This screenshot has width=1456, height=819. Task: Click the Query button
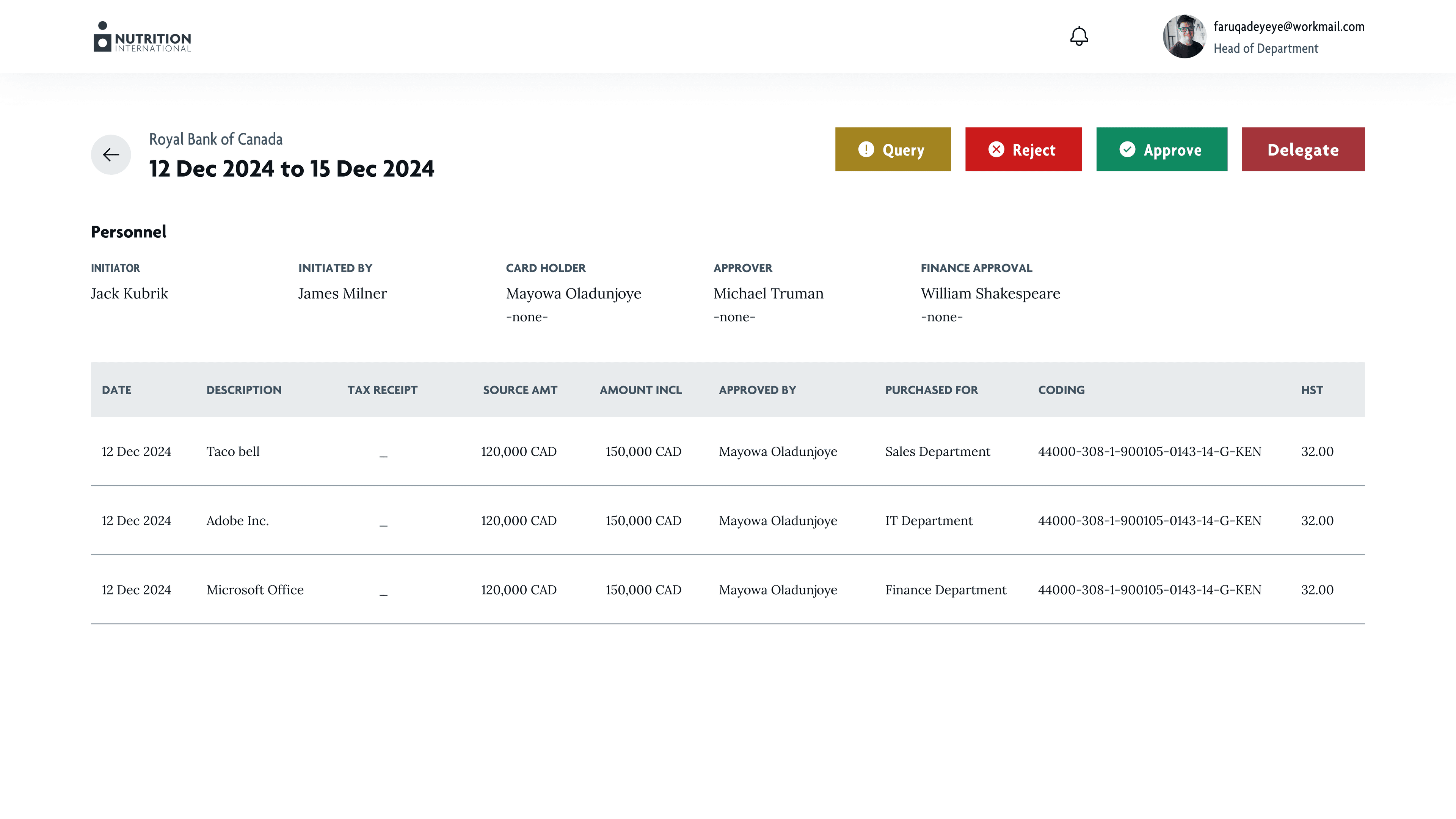(893, 149)
